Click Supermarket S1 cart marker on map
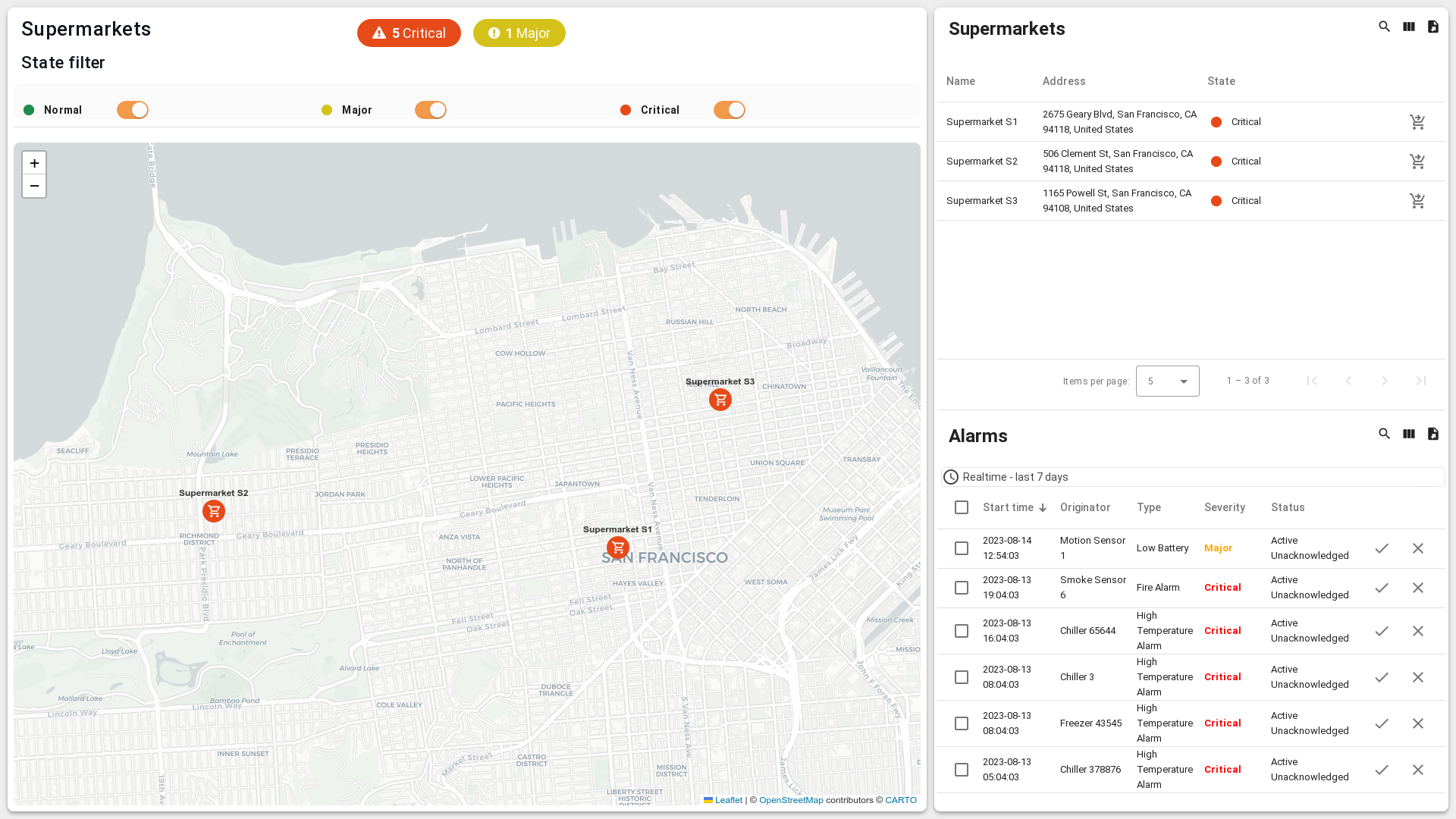 (x=618, y=548)
